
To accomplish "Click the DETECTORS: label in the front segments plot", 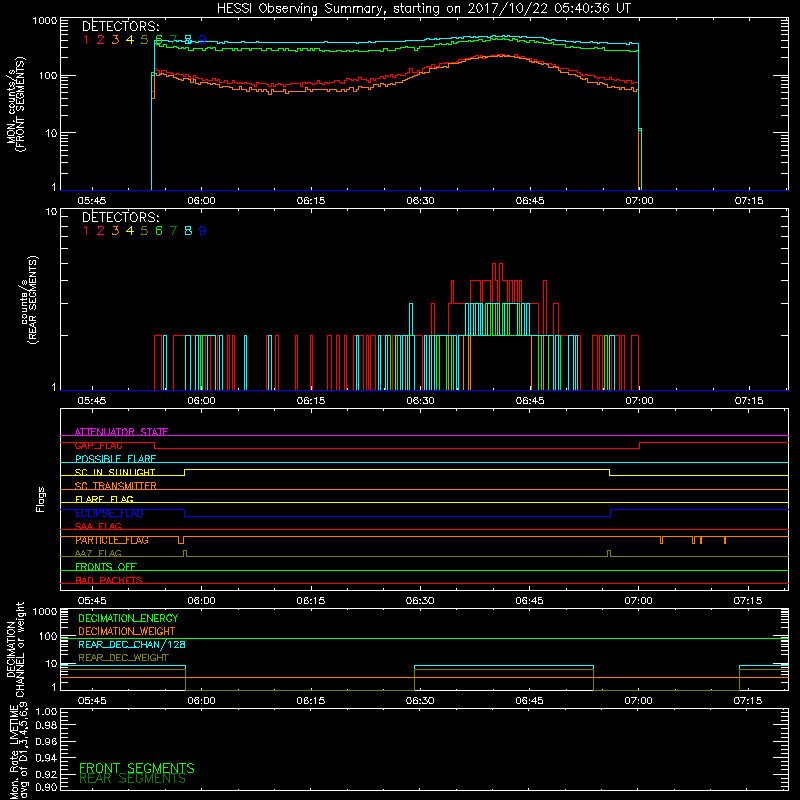I will coord(120,26).
